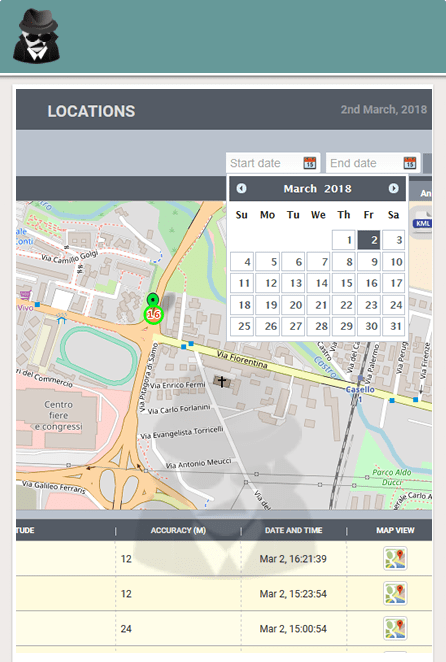Pick March 28 in the calendar

tap(318, 326)
